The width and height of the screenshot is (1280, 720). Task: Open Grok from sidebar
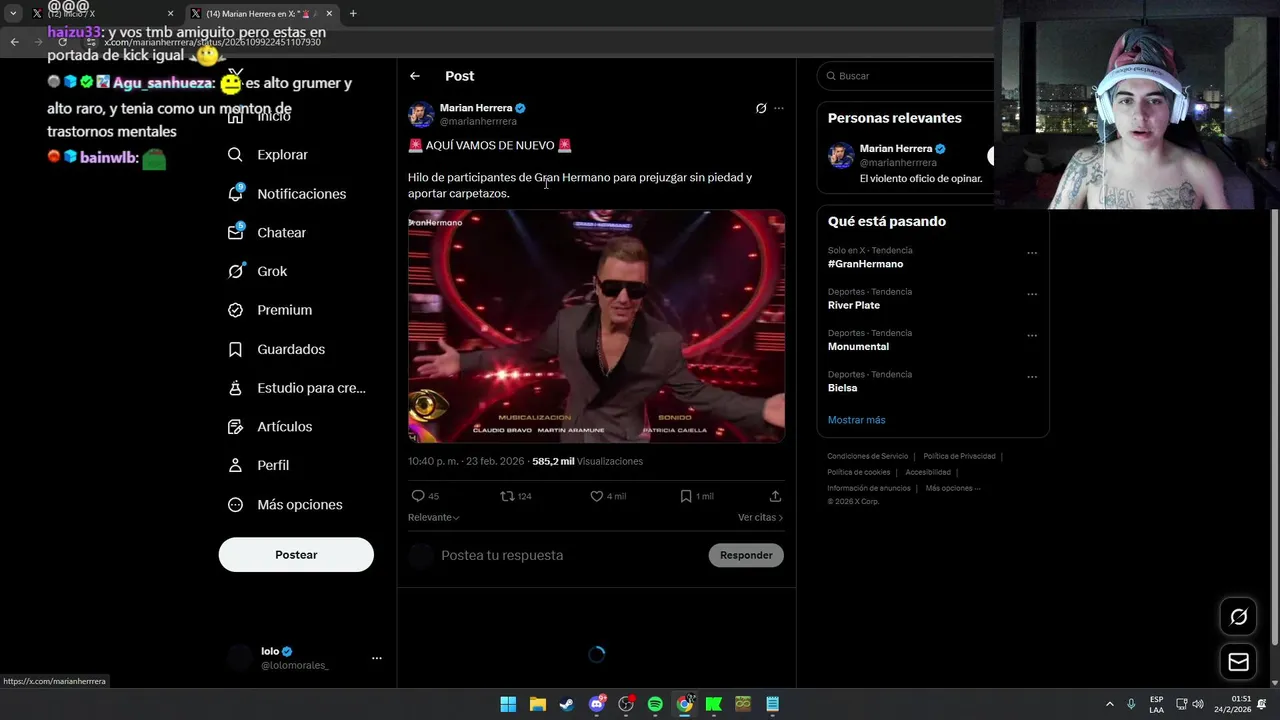[x=258, y=271]
